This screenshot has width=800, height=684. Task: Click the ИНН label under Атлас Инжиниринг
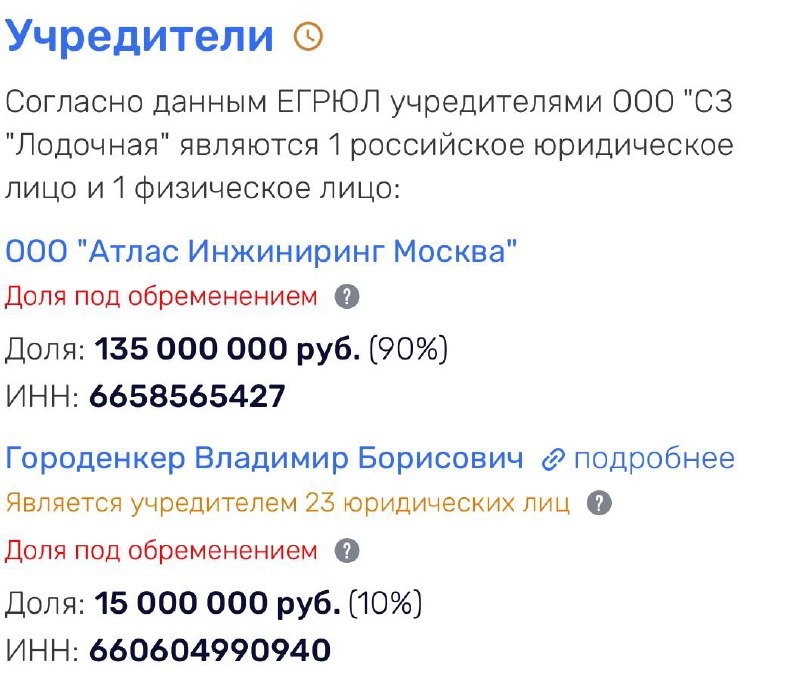tap(42, 396)
